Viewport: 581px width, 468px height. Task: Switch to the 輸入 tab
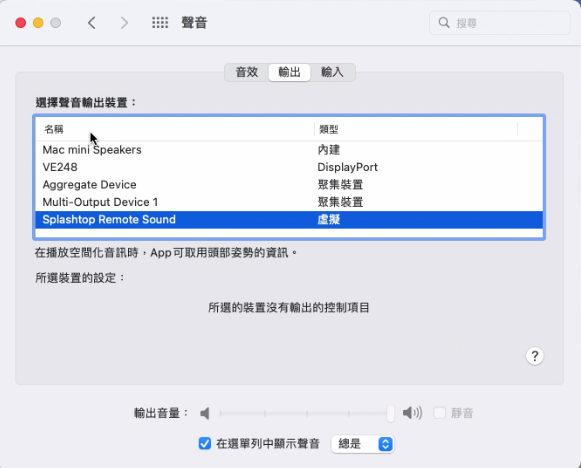pos(332,72)
